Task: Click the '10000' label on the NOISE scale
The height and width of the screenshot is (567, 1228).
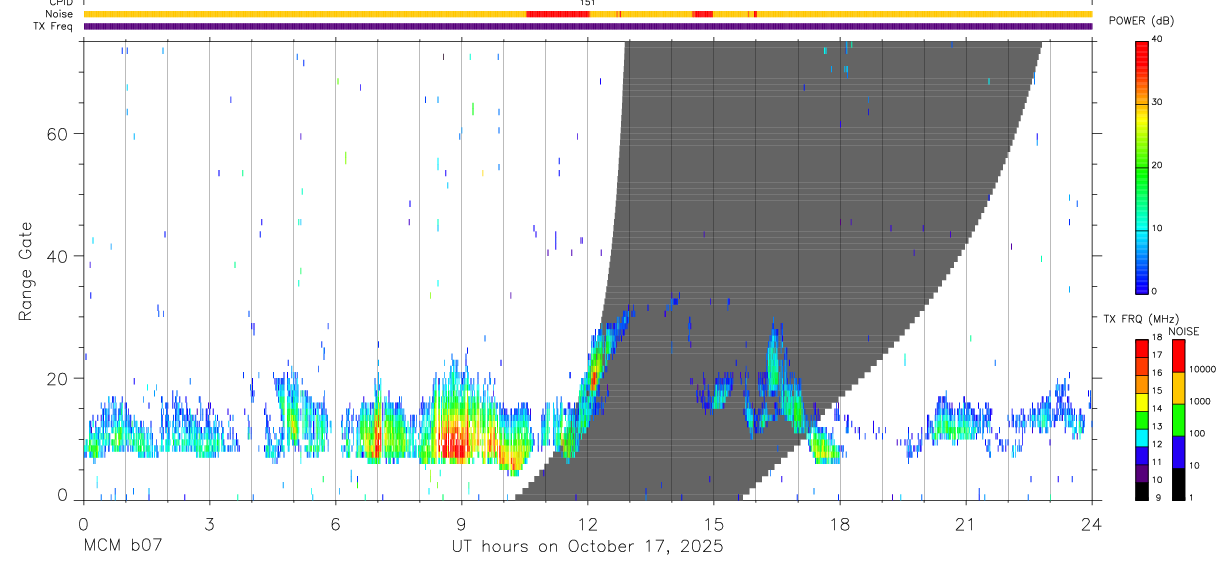Action: [x=1203, y=370]
